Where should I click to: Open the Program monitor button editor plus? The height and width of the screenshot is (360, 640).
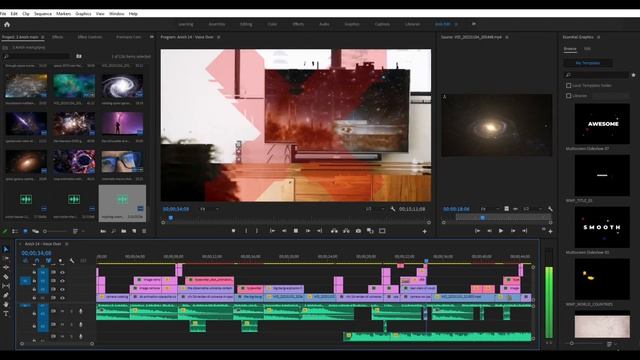coord(424,231)
